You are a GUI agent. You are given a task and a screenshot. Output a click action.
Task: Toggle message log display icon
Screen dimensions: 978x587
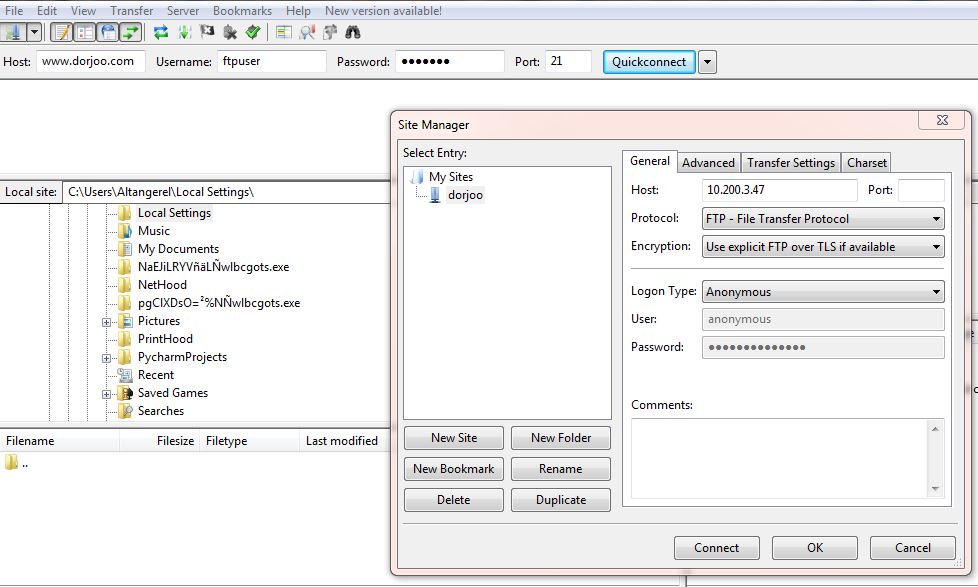pos(61,32)
